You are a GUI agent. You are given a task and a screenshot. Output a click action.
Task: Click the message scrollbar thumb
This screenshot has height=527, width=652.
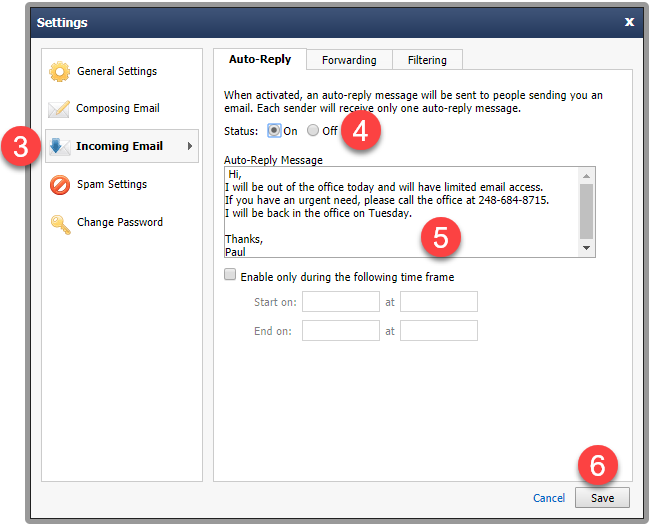[x=586, y=212]
